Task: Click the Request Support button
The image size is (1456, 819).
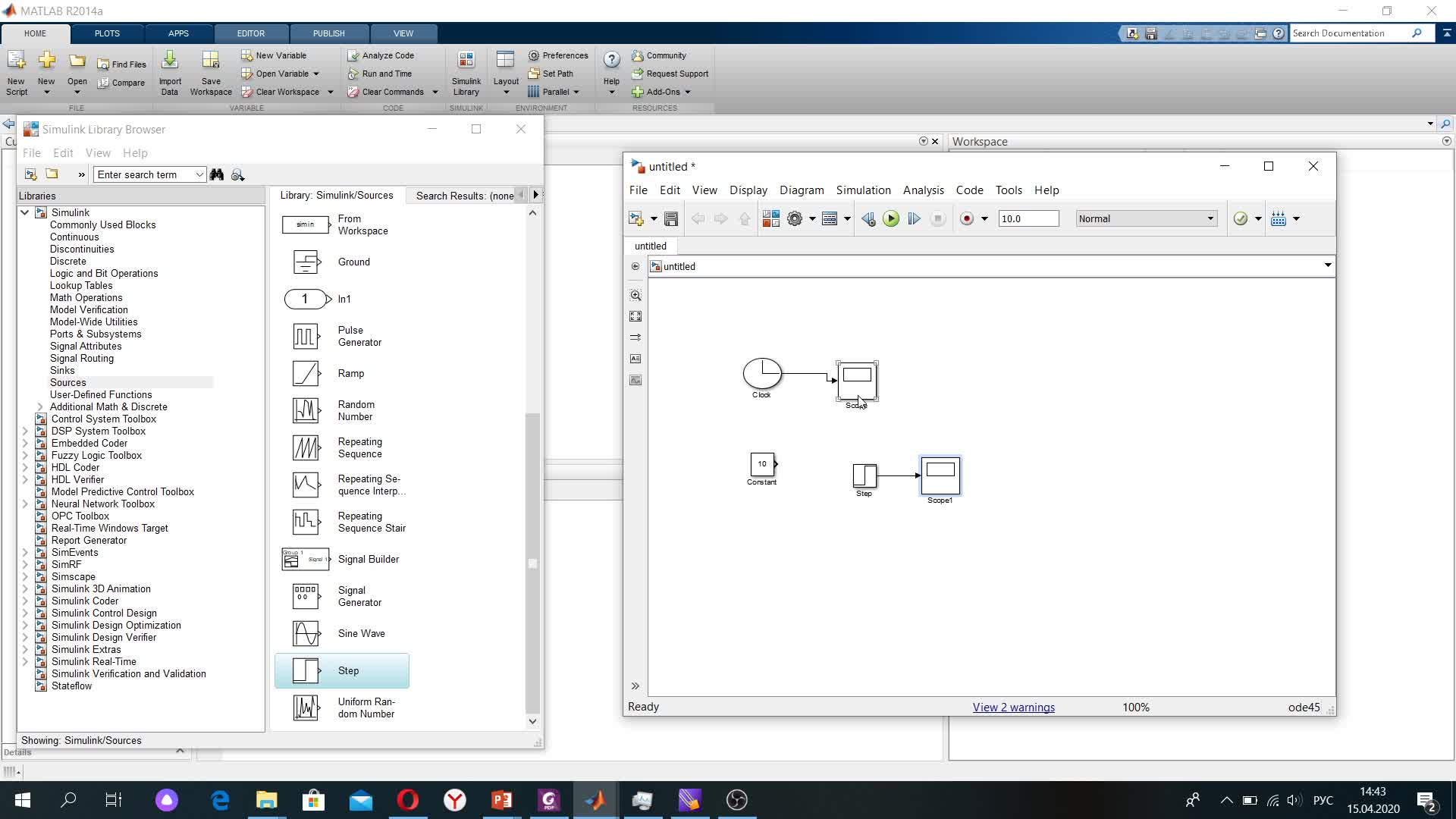Action: (x=670, y=74)
